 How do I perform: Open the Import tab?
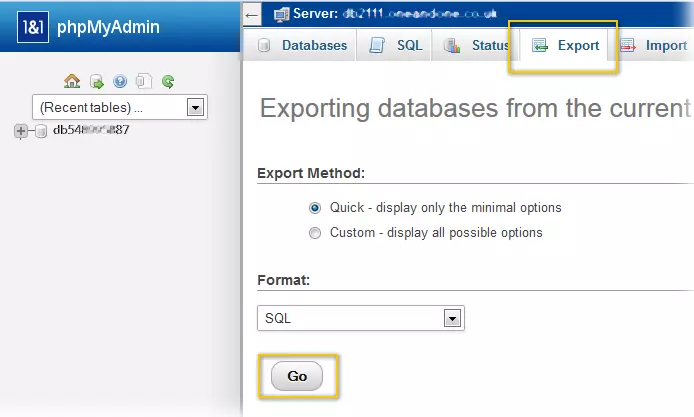(x=655, y=45)
